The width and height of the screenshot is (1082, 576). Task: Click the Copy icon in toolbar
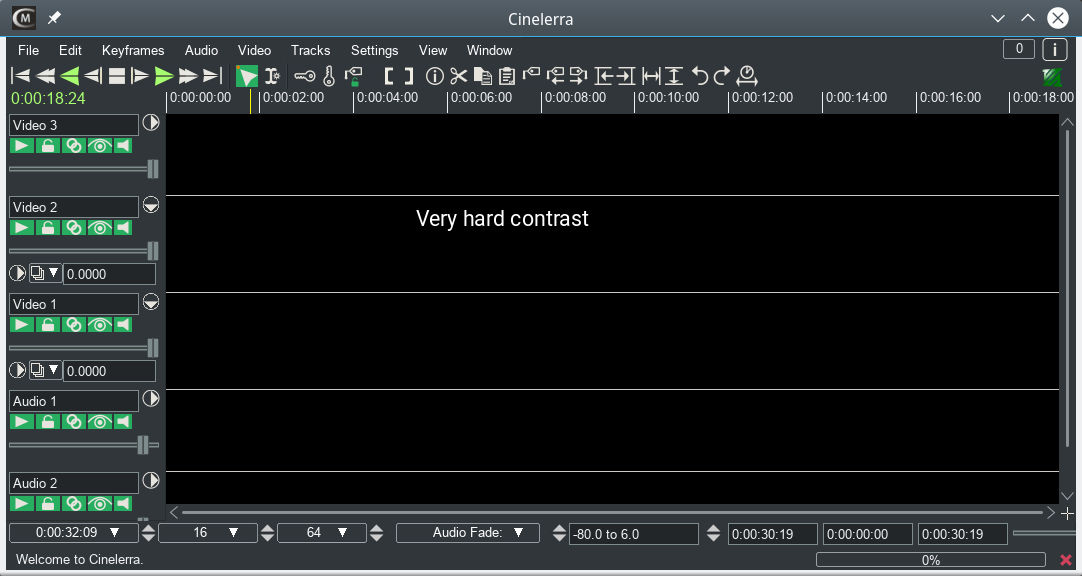click(483, 76)
